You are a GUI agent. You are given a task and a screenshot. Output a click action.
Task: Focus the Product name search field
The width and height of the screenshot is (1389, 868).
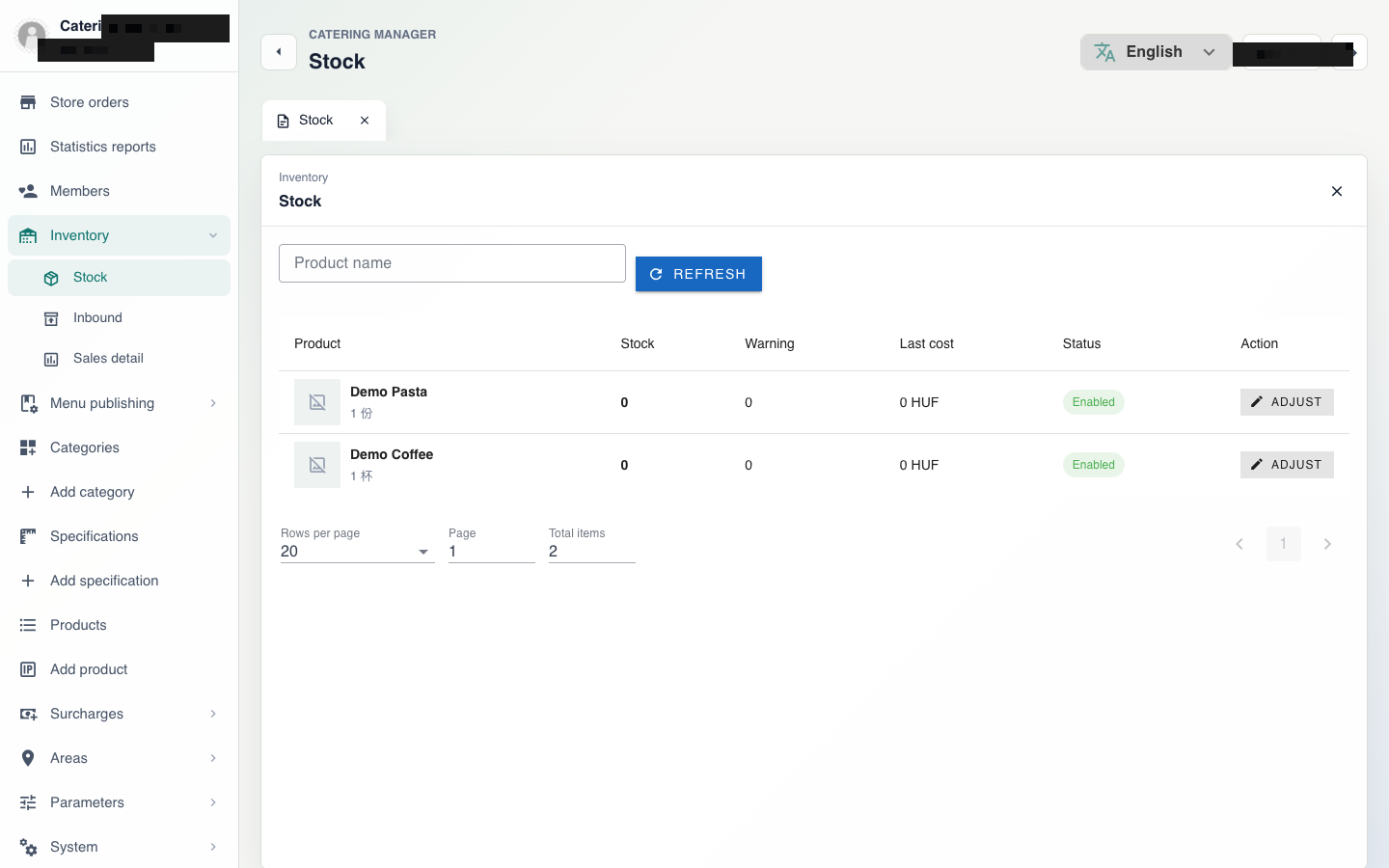pyautogui.click(x=452, y=263)
